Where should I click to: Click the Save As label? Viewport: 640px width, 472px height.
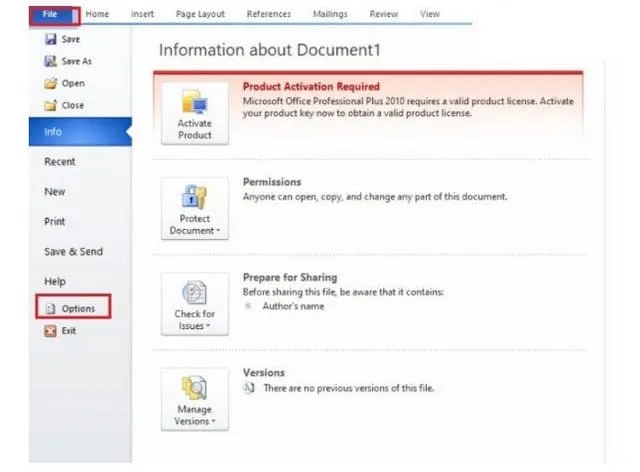point(77,61)
